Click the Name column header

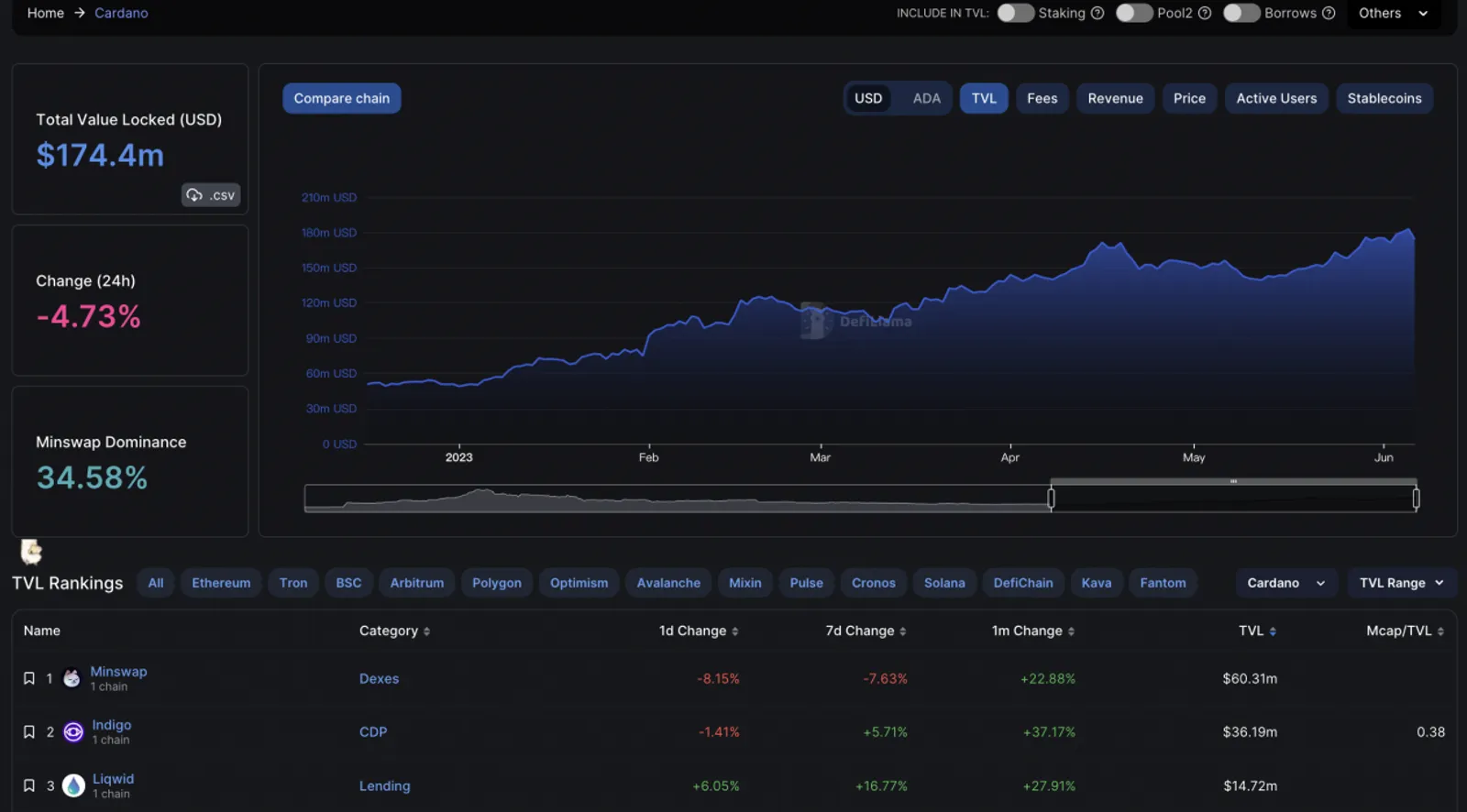tap(42, 631)
